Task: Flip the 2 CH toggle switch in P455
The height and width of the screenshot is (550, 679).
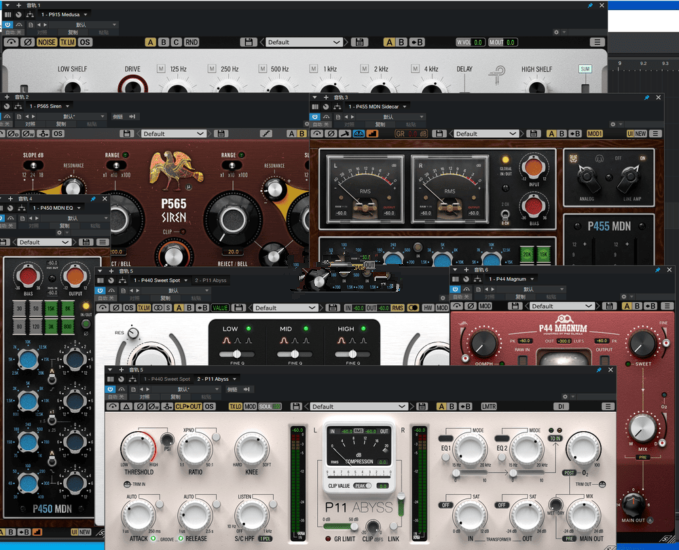Action: coord(505,215)
